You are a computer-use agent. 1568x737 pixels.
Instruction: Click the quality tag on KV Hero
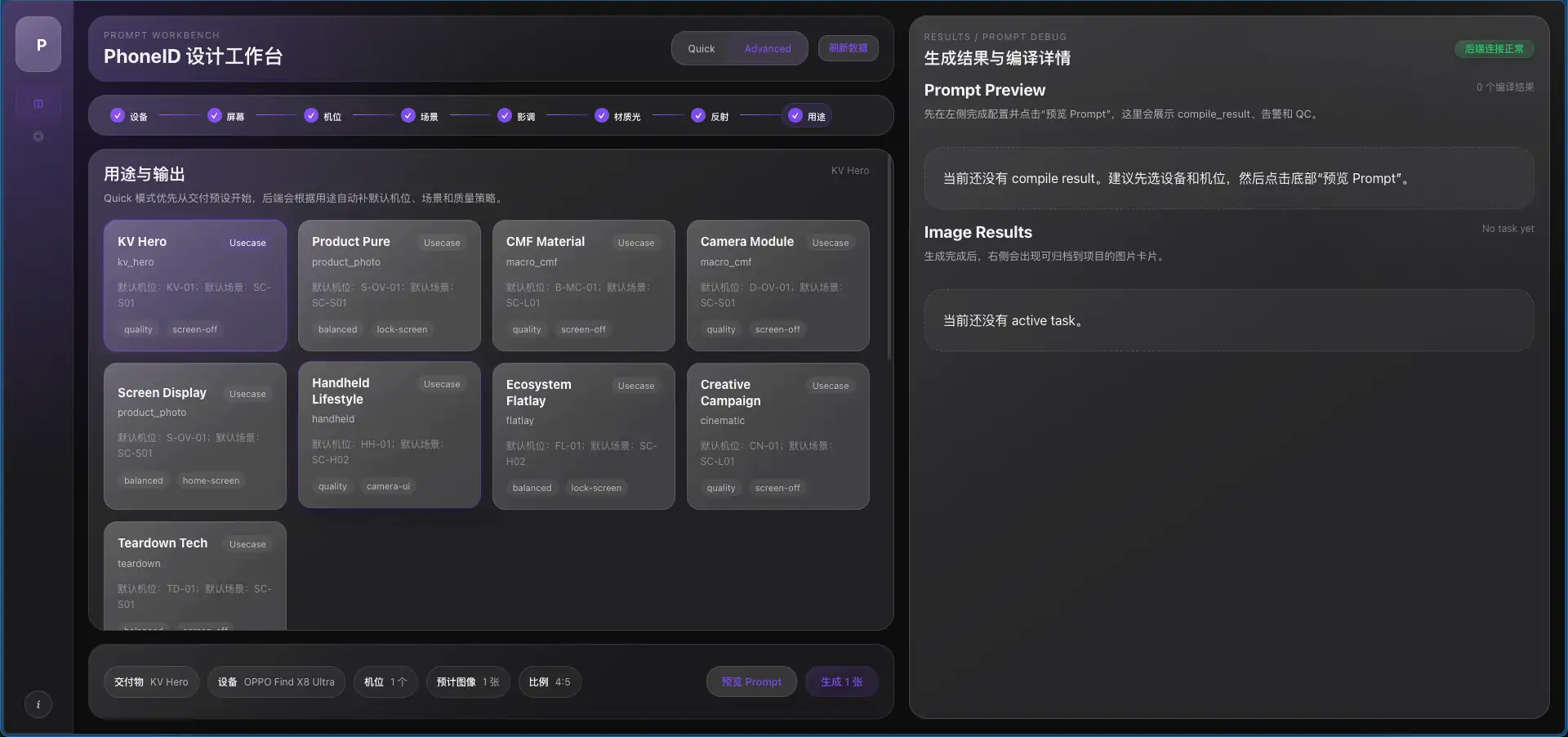(138, 329)
